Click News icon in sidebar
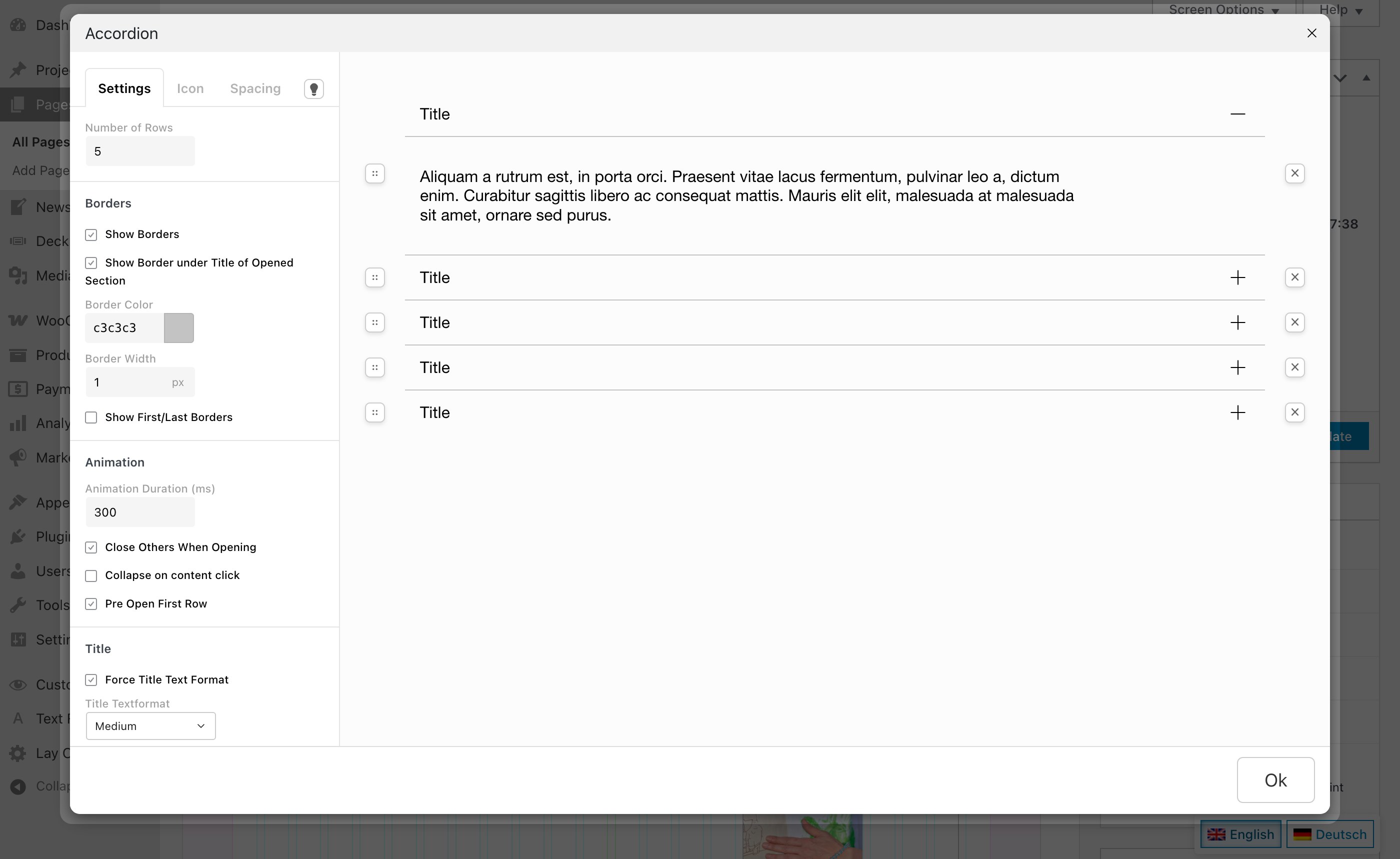This screenshot has height=859, width=1400. [x=18, y=207]
